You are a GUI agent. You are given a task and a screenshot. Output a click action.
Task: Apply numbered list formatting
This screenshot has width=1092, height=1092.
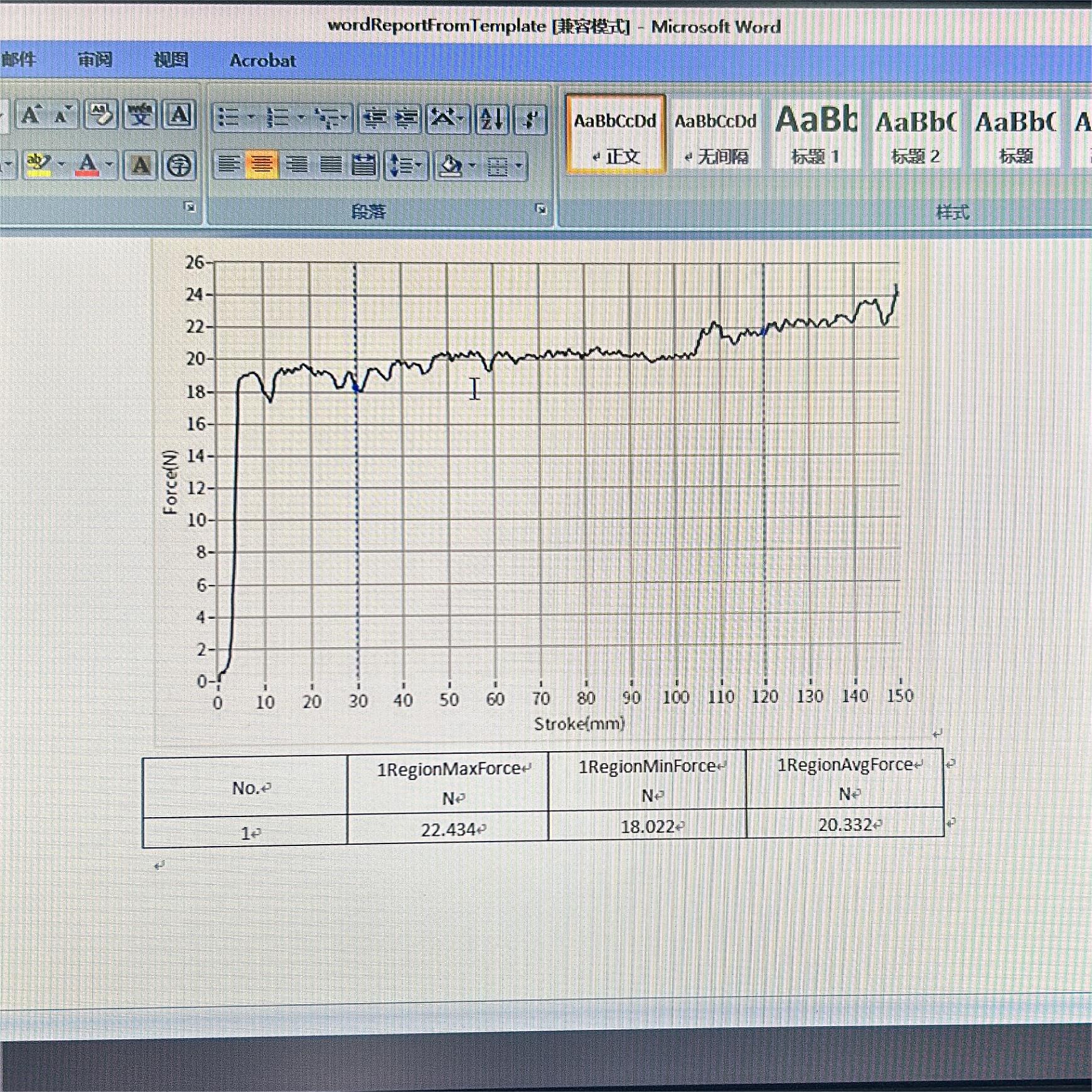tap(277, 118)
